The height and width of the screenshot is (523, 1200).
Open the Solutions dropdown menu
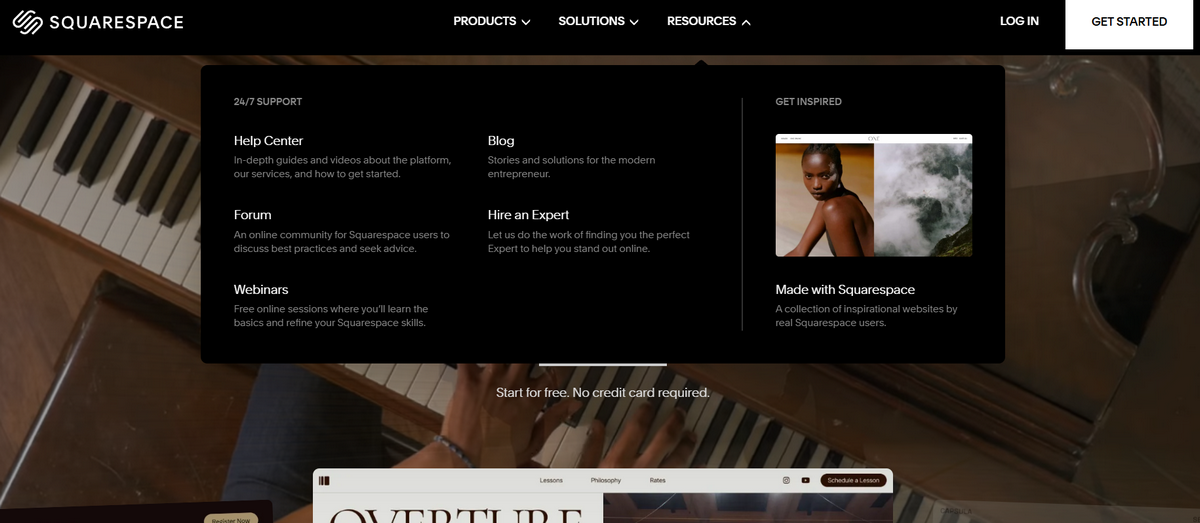pyautogui.click(x=598, y=21)
